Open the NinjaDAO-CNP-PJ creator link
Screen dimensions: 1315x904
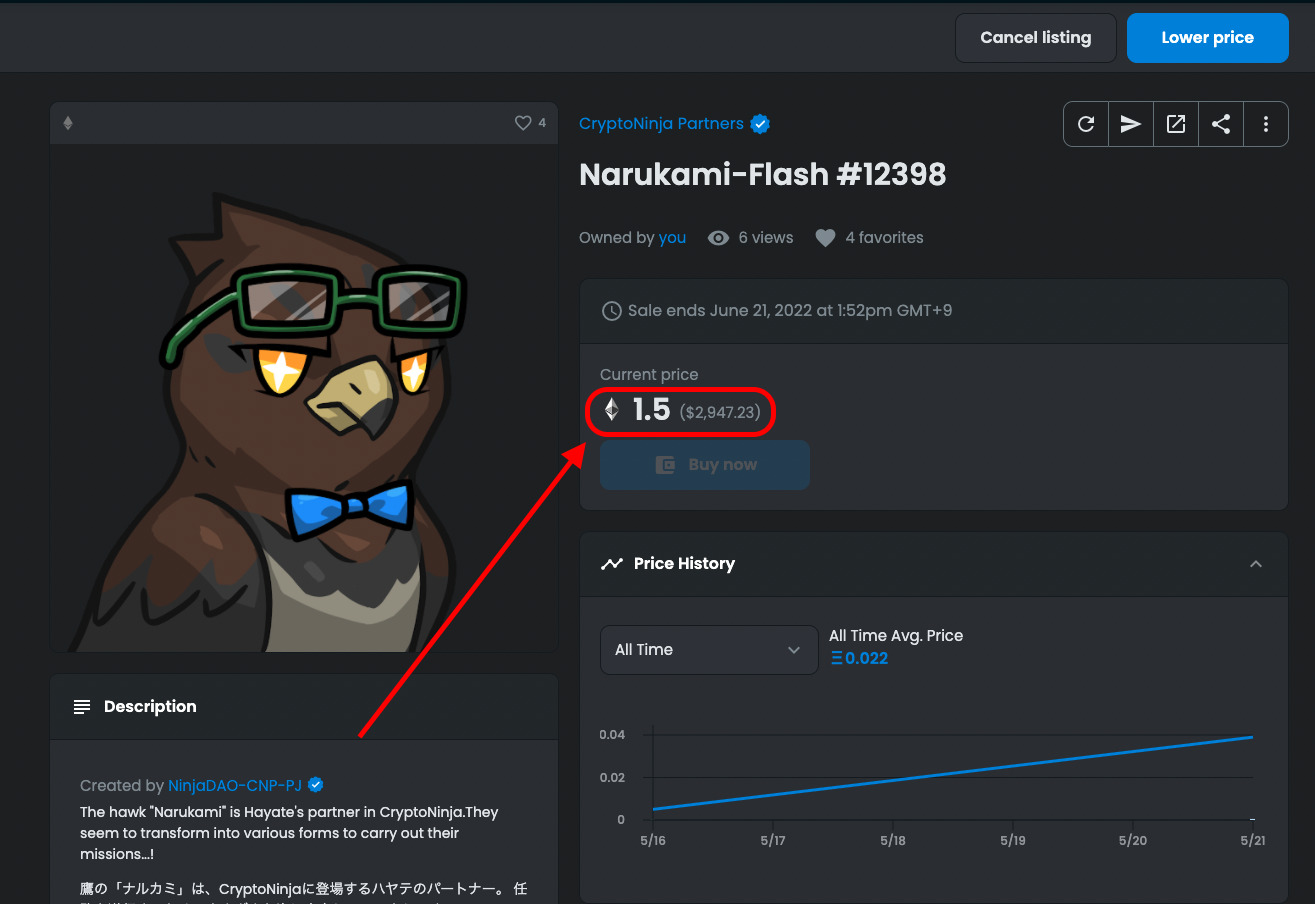tap(235, 786)
